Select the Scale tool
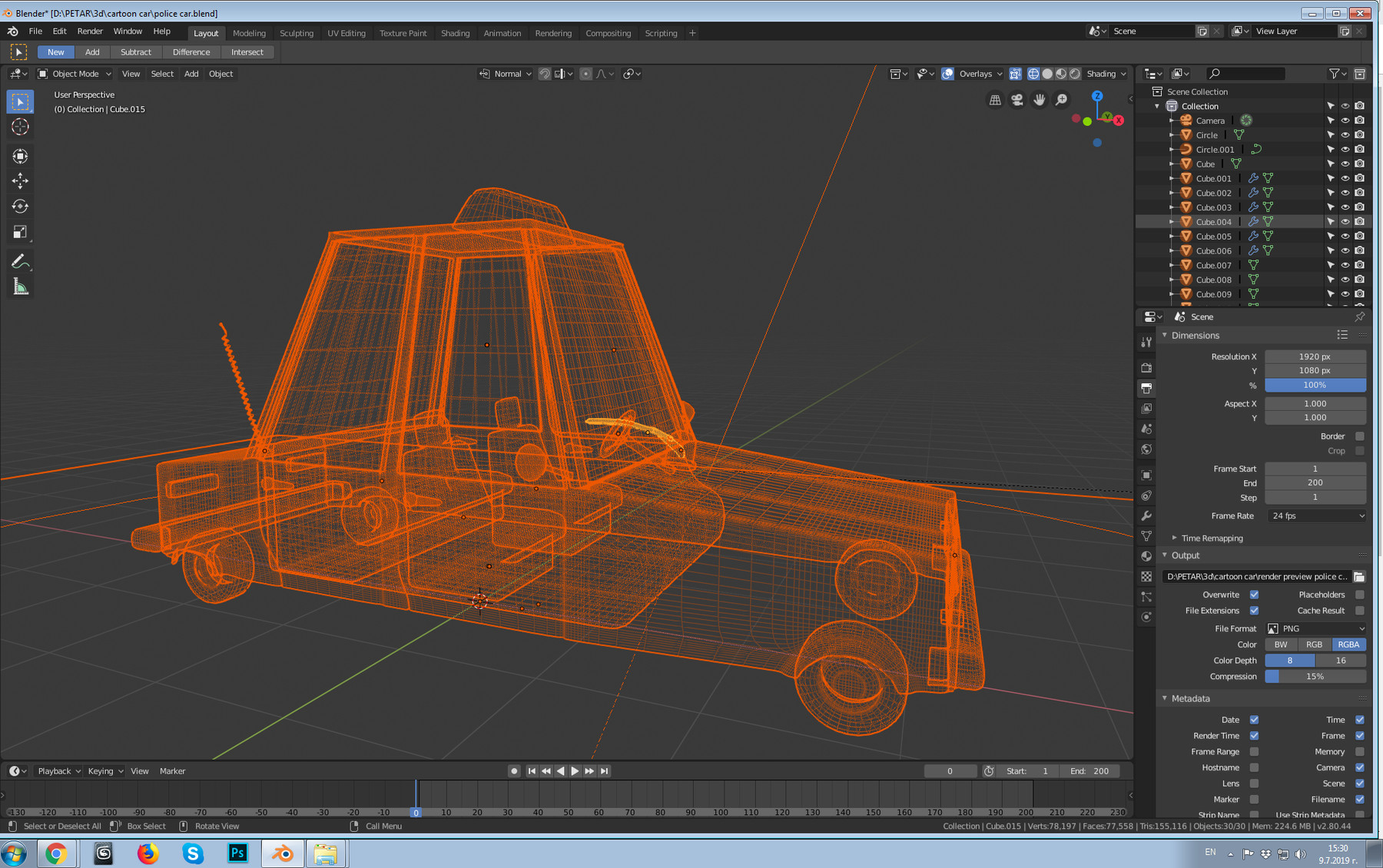This screenshot has height=868, width=1383. pyautogui.click(x=20, y=232)
